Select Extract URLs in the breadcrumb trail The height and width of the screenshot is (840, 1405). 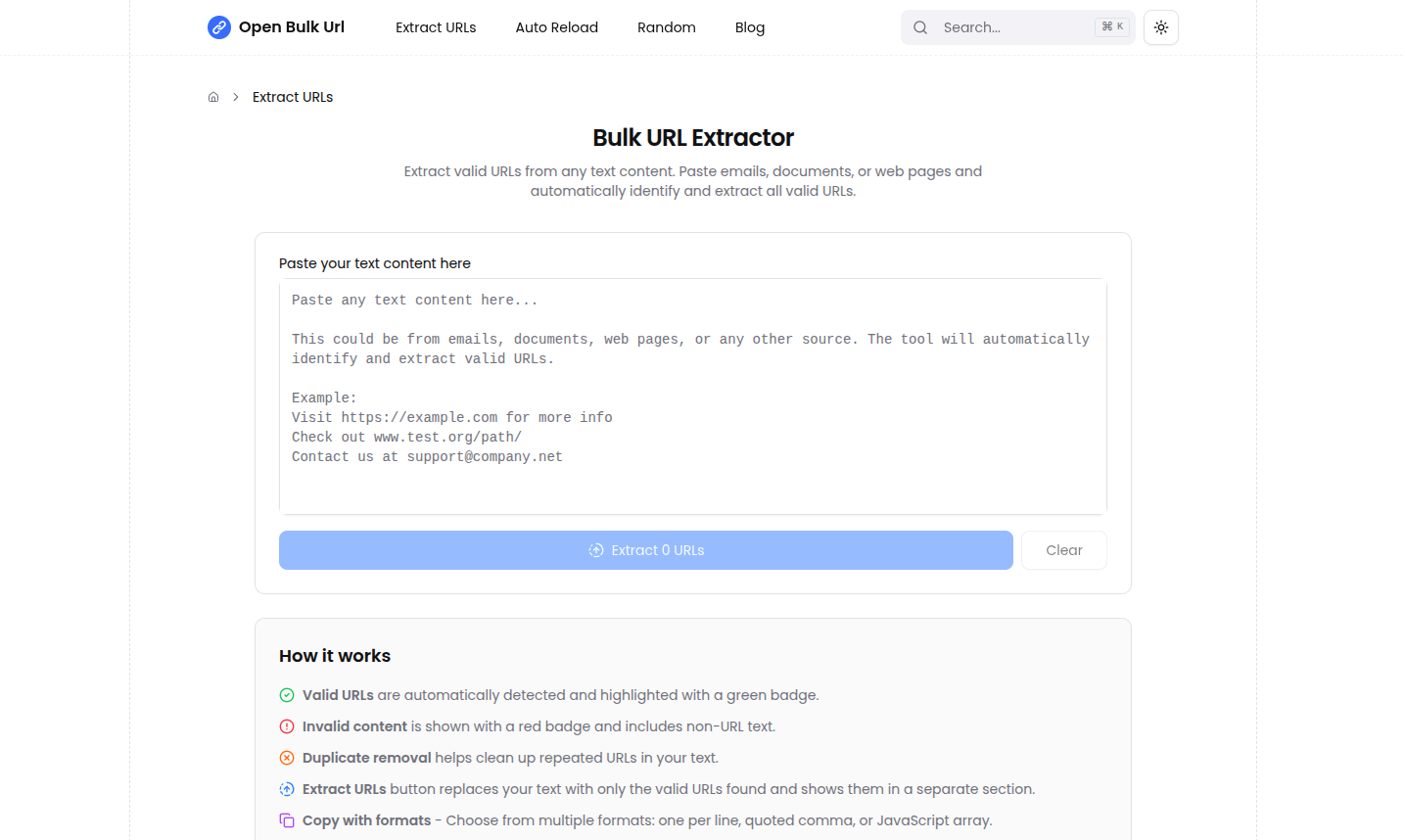[292, 96]
